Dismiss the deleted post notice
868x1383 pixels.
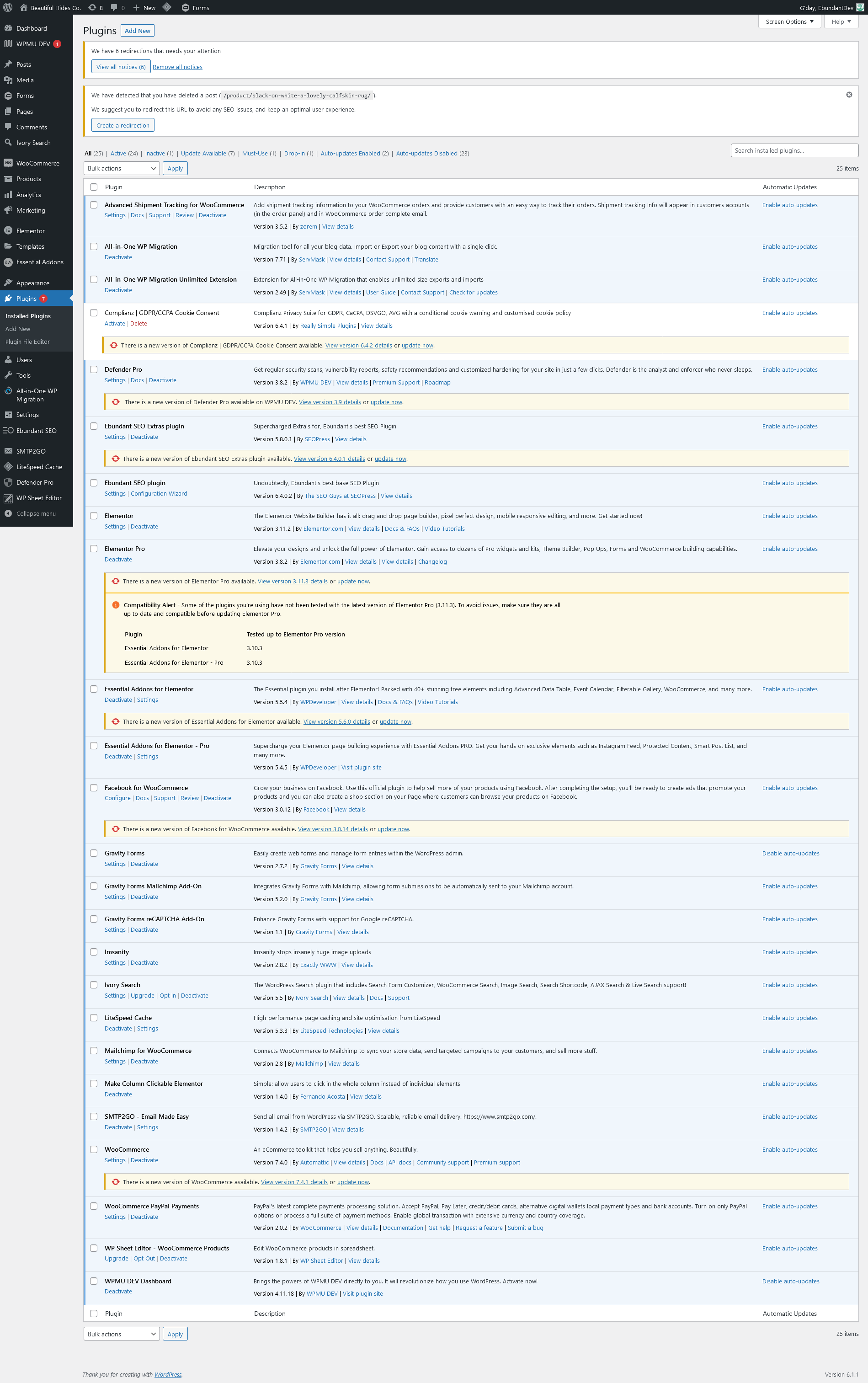click(x=848, y=95)
